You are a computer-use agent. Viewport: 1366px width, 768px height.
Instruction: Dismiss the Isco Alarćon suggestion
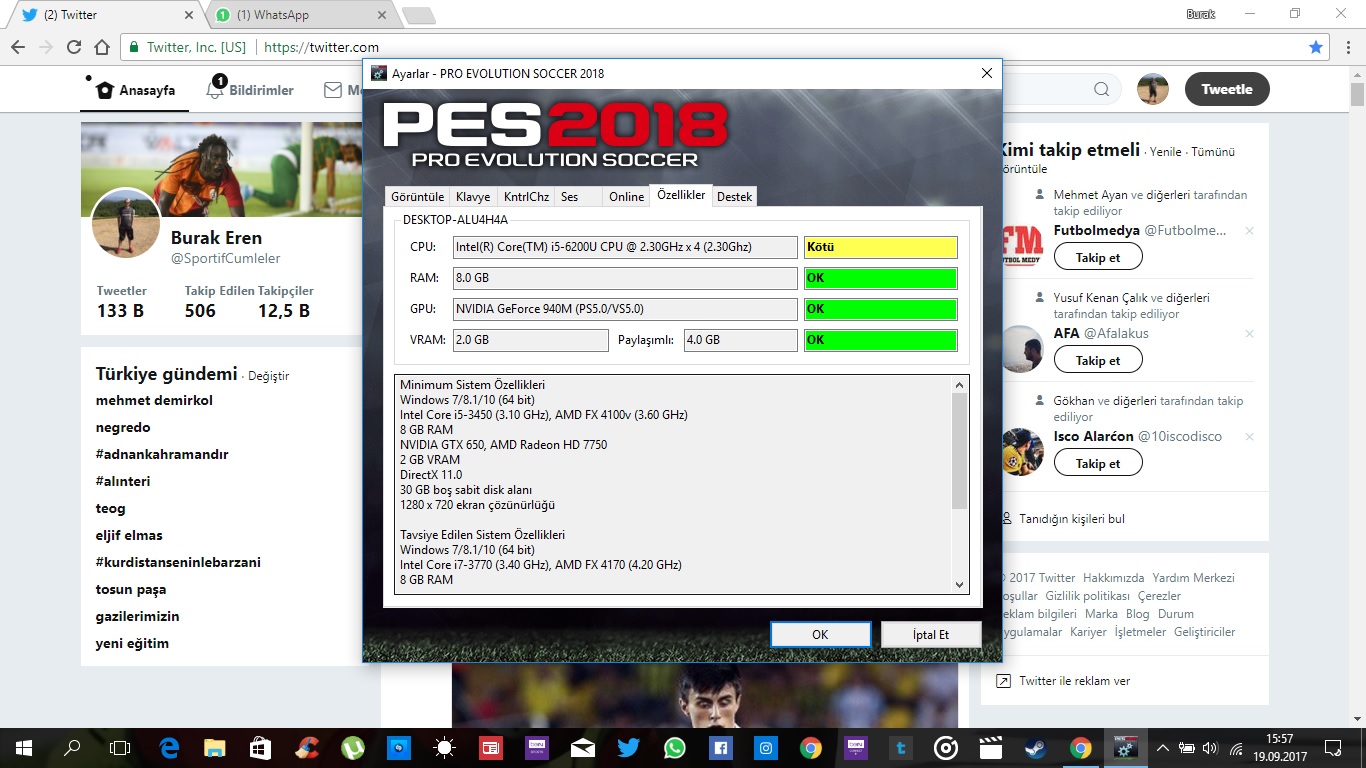1249,437
